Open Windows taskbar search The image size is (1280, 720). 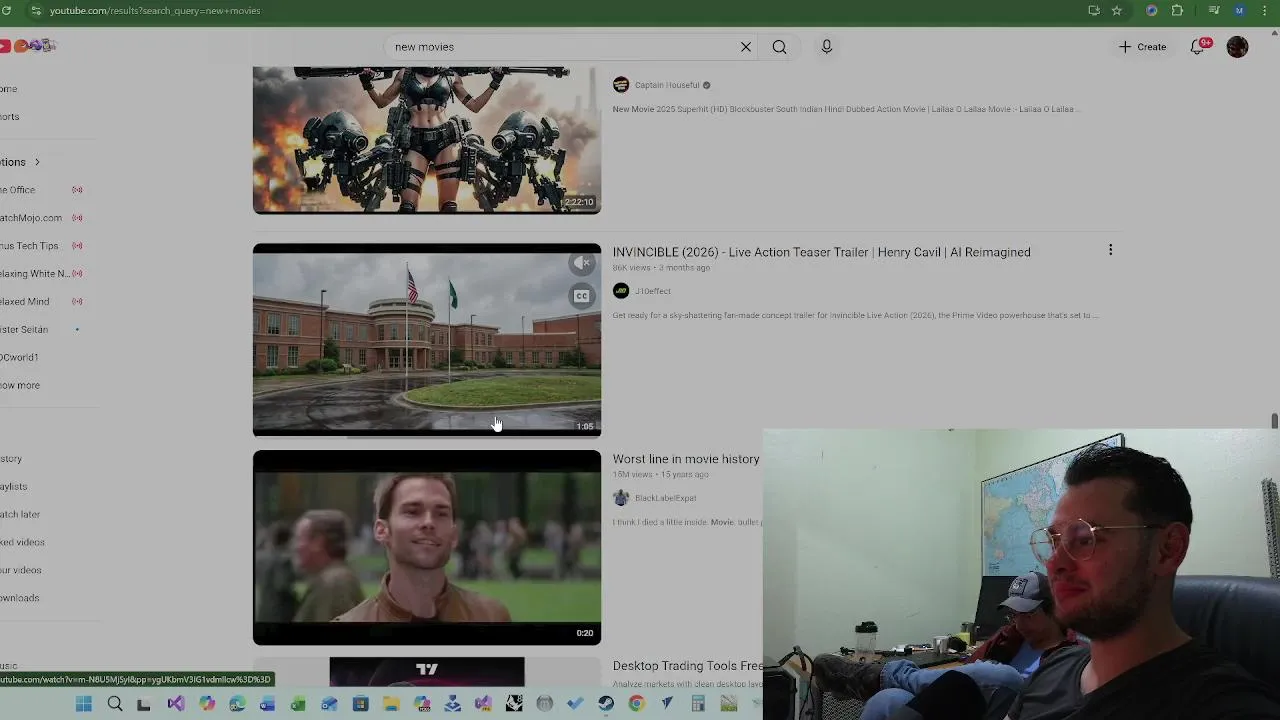click(115, 704)
